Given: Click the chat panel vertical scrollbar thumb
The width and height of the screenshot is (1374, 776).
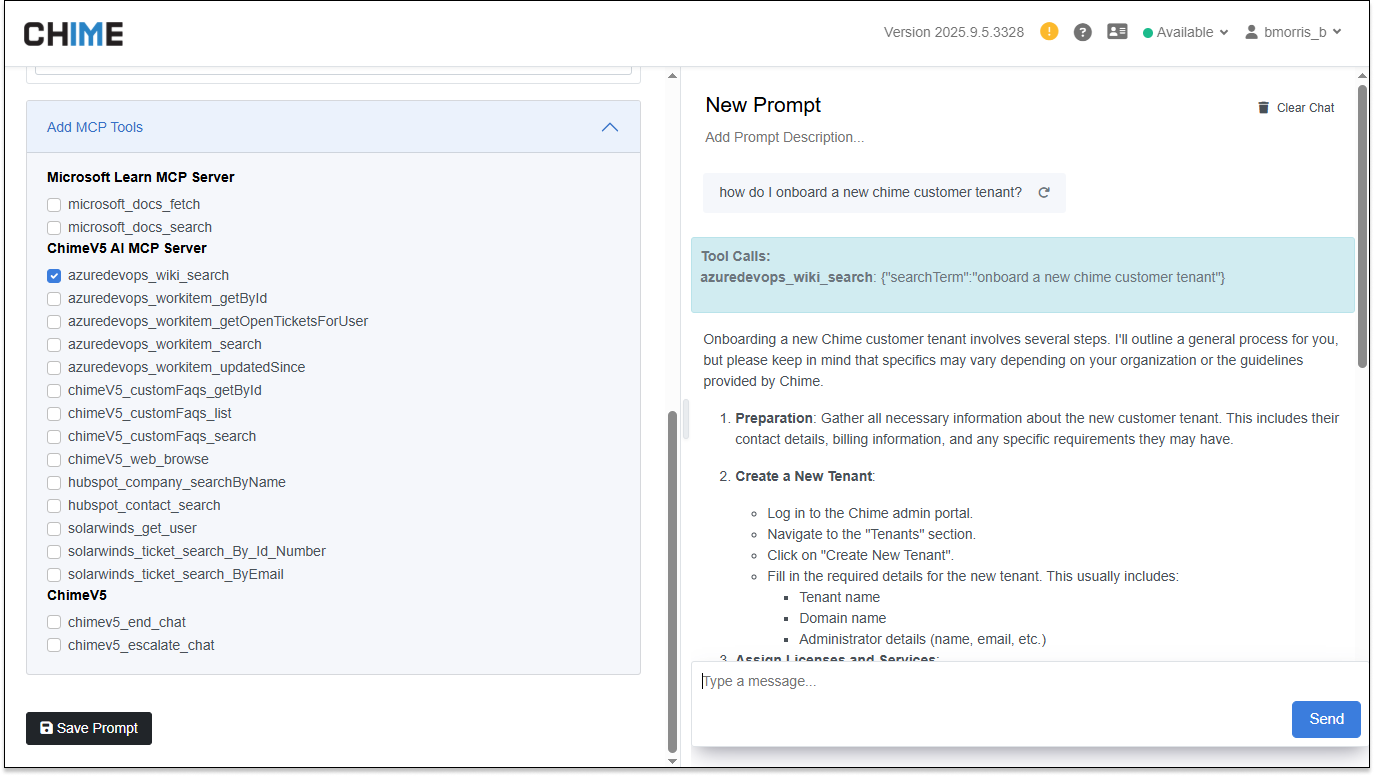Looking at the screenshot, I should coord(1362,226).
